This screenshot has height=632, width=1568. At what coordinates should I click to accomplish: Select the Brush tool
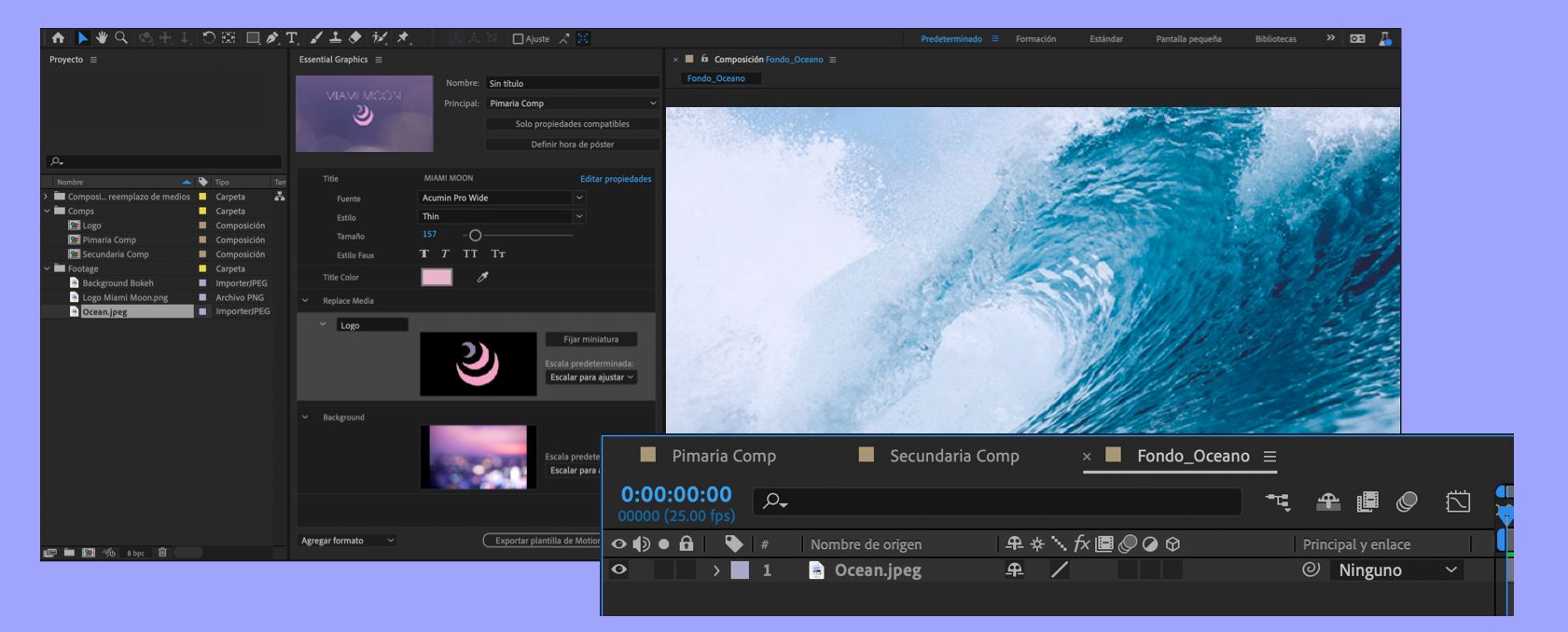[316, 38]
